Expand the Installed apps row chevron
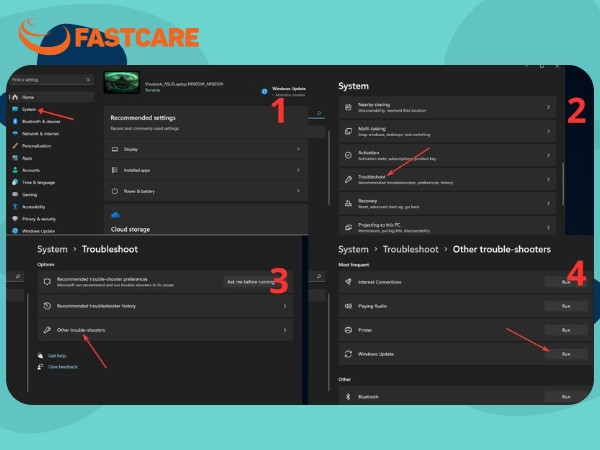 [x=298, y=170]
